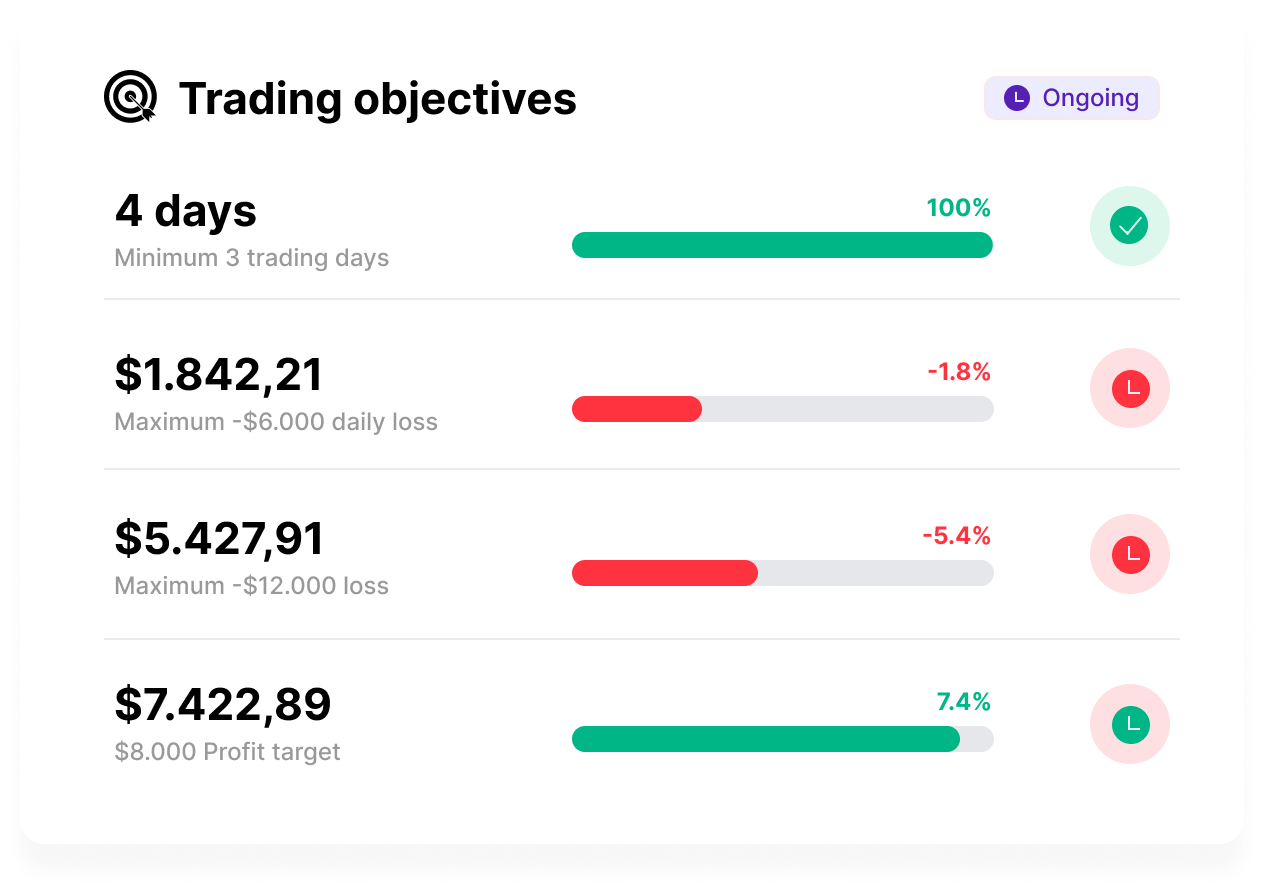Click the daily loss red clock icon

1129,388
